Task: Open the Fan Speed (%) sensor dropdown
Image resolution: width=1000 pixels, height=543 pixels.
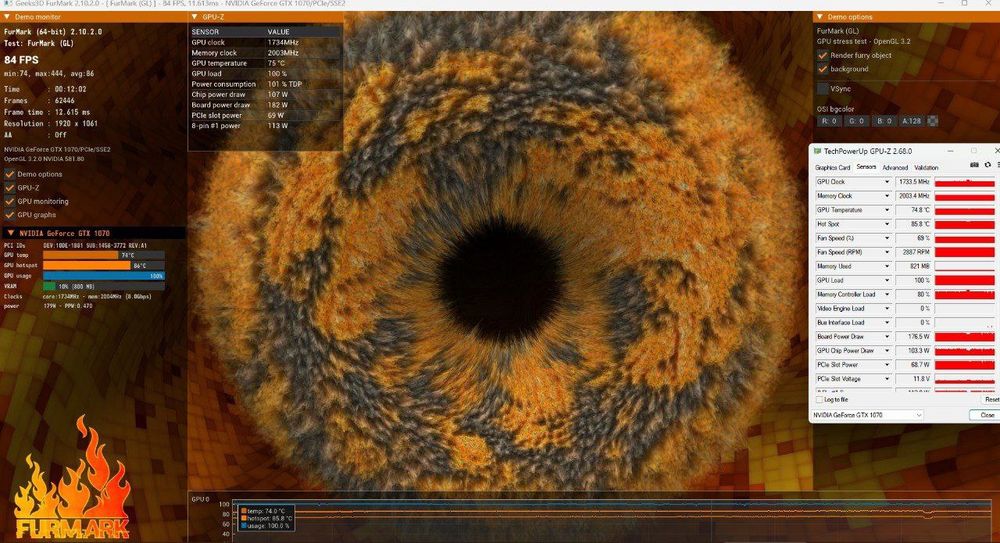Action: tap(886, 238)
